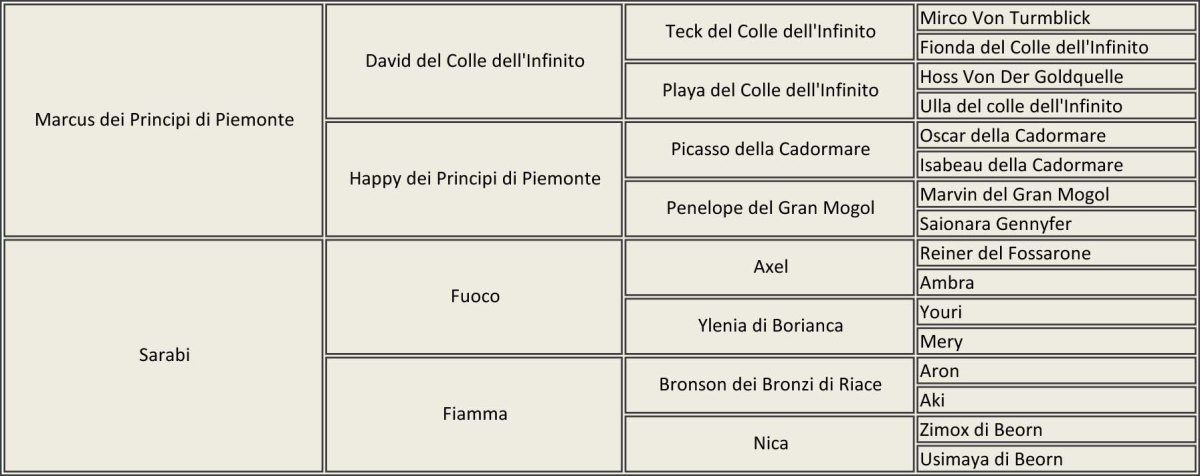Open Hoss Von Der Goldquelle
Screen dimensions: 1200x476
click(x=1020, y=77)
